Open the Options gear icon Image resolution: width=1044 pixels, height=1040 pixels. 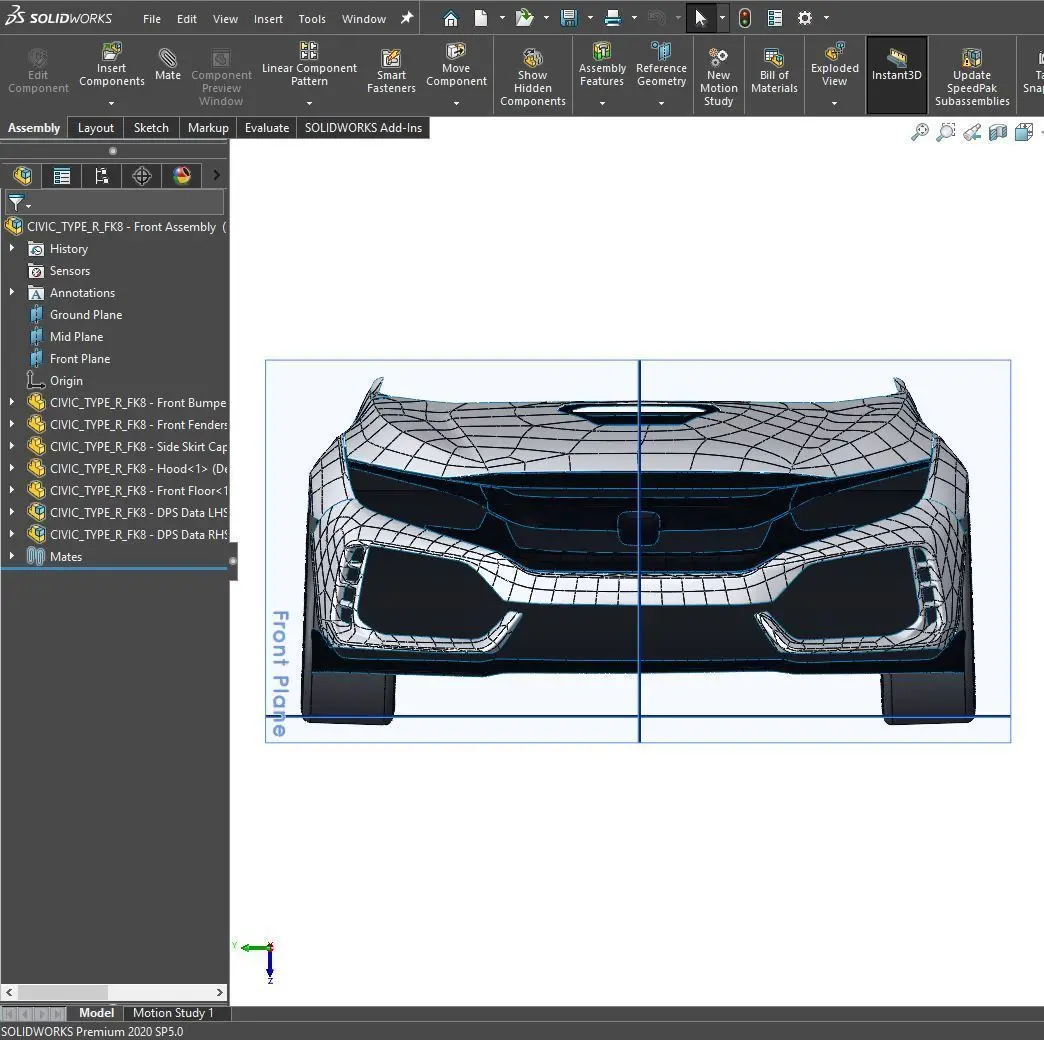(804, 18)
